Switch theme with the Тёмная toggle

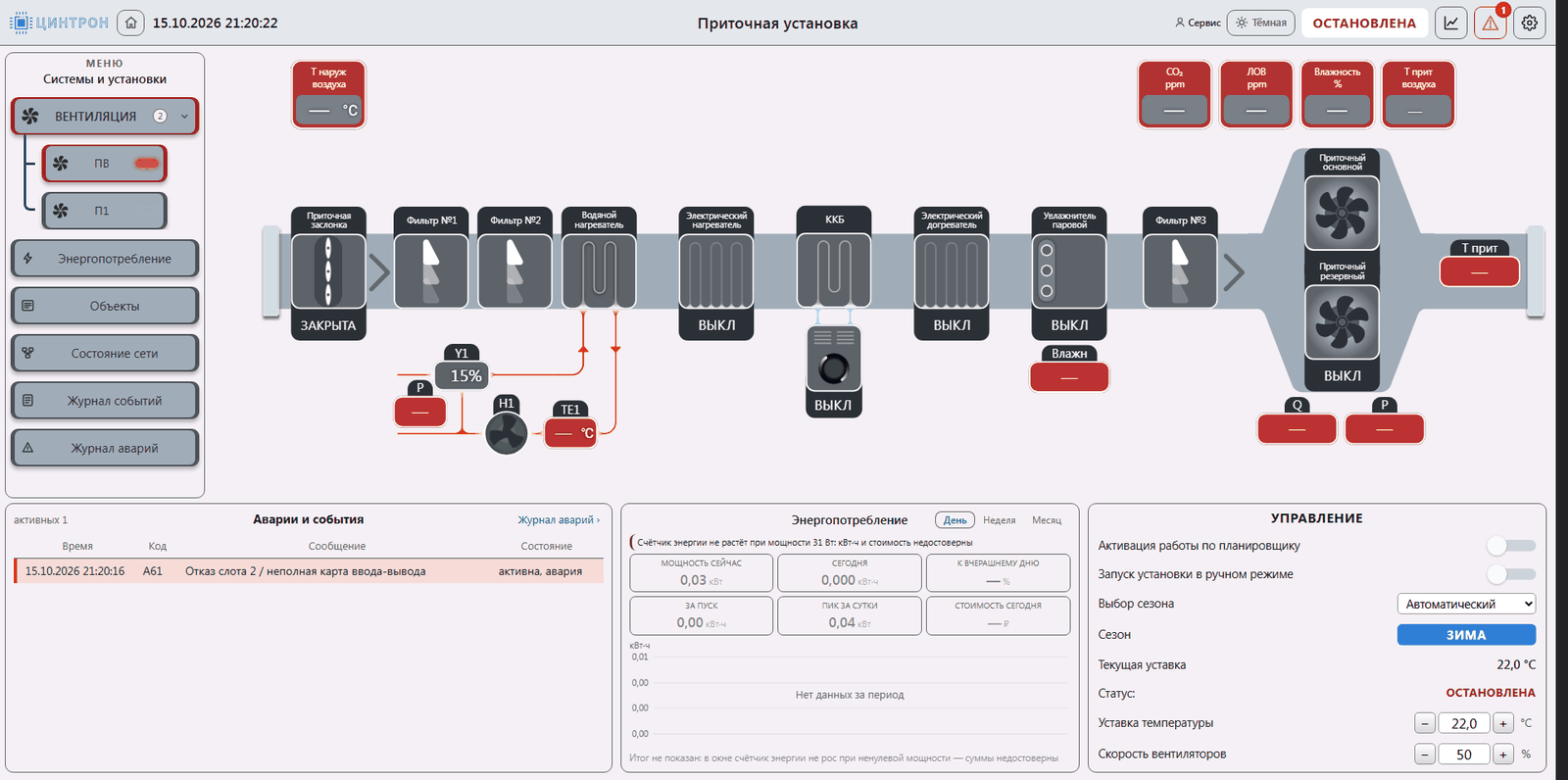(x=1261, y=23)
